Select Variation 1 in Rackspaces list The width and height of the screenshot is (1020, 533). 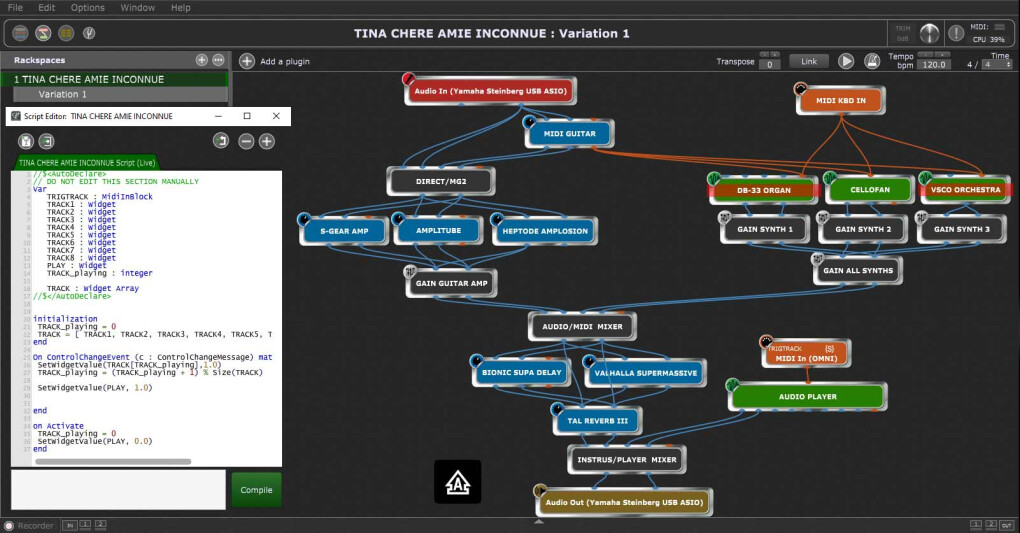[120, 94]
